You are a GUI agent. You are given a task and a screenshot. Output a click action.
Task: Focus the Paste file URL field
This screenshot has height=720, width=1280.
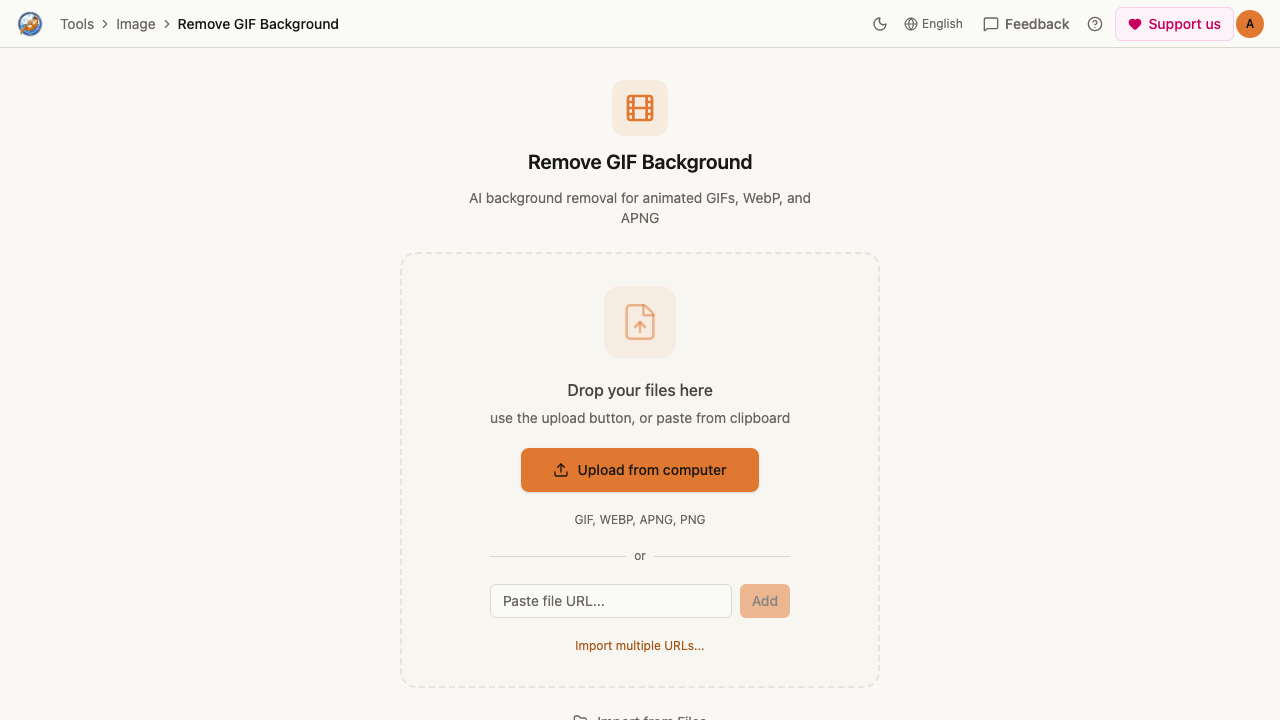pyautogui.click(x=611, y=601)
